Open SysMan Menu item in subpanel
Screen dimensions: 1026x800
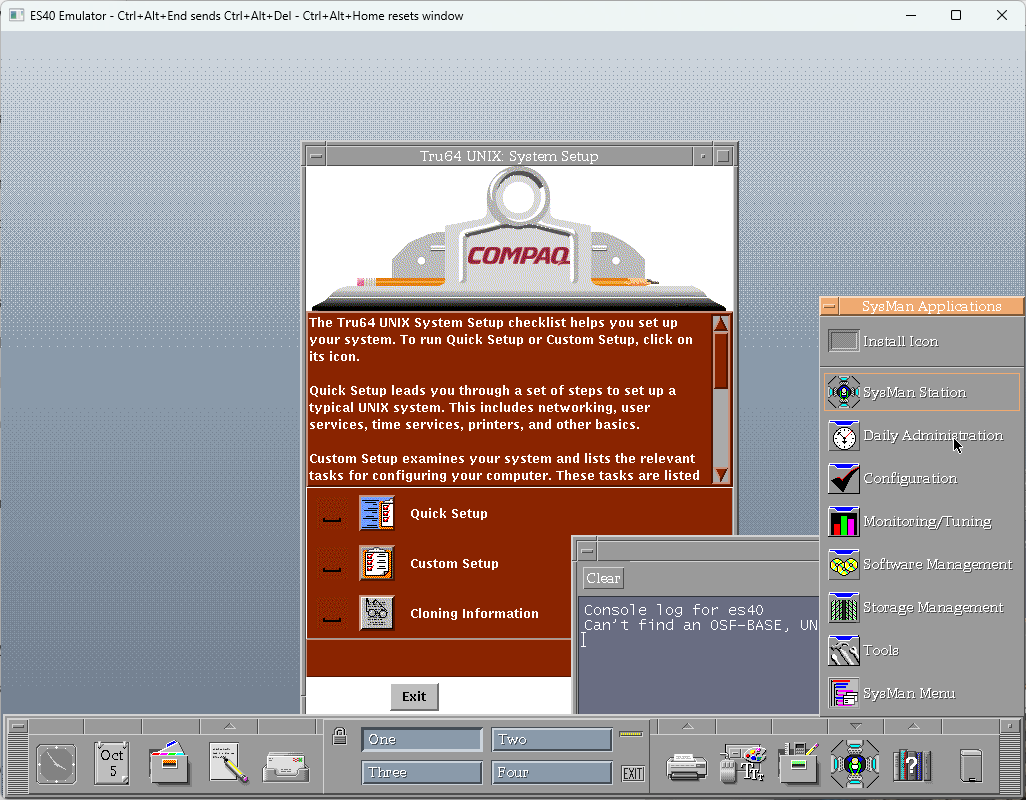(x=921, y=693)
